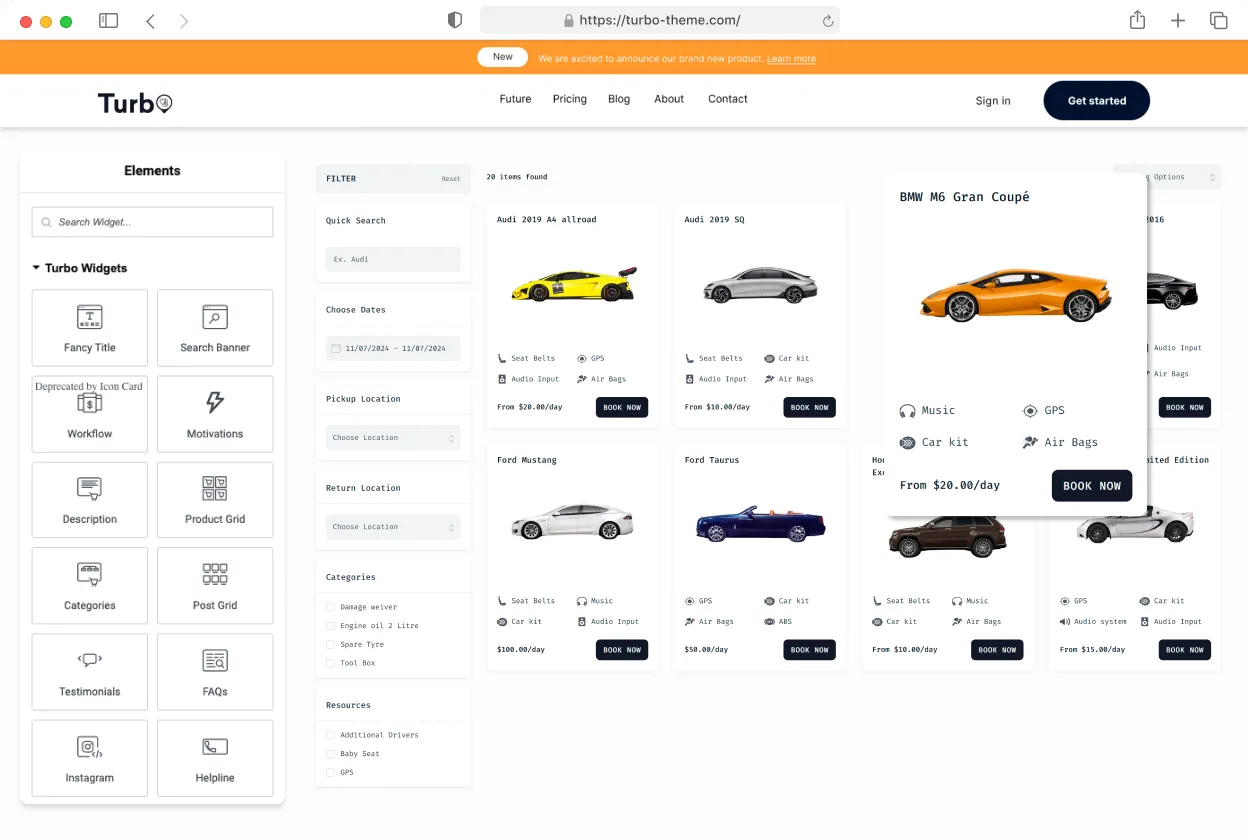
Task: Click the browser address bar
Action: click(x=660, y=20)
